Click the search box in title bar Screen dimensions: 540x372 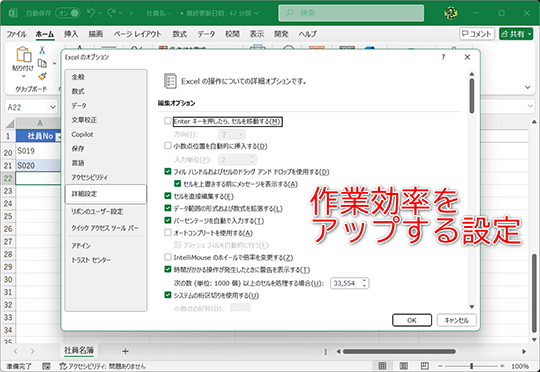coord(351,13)
